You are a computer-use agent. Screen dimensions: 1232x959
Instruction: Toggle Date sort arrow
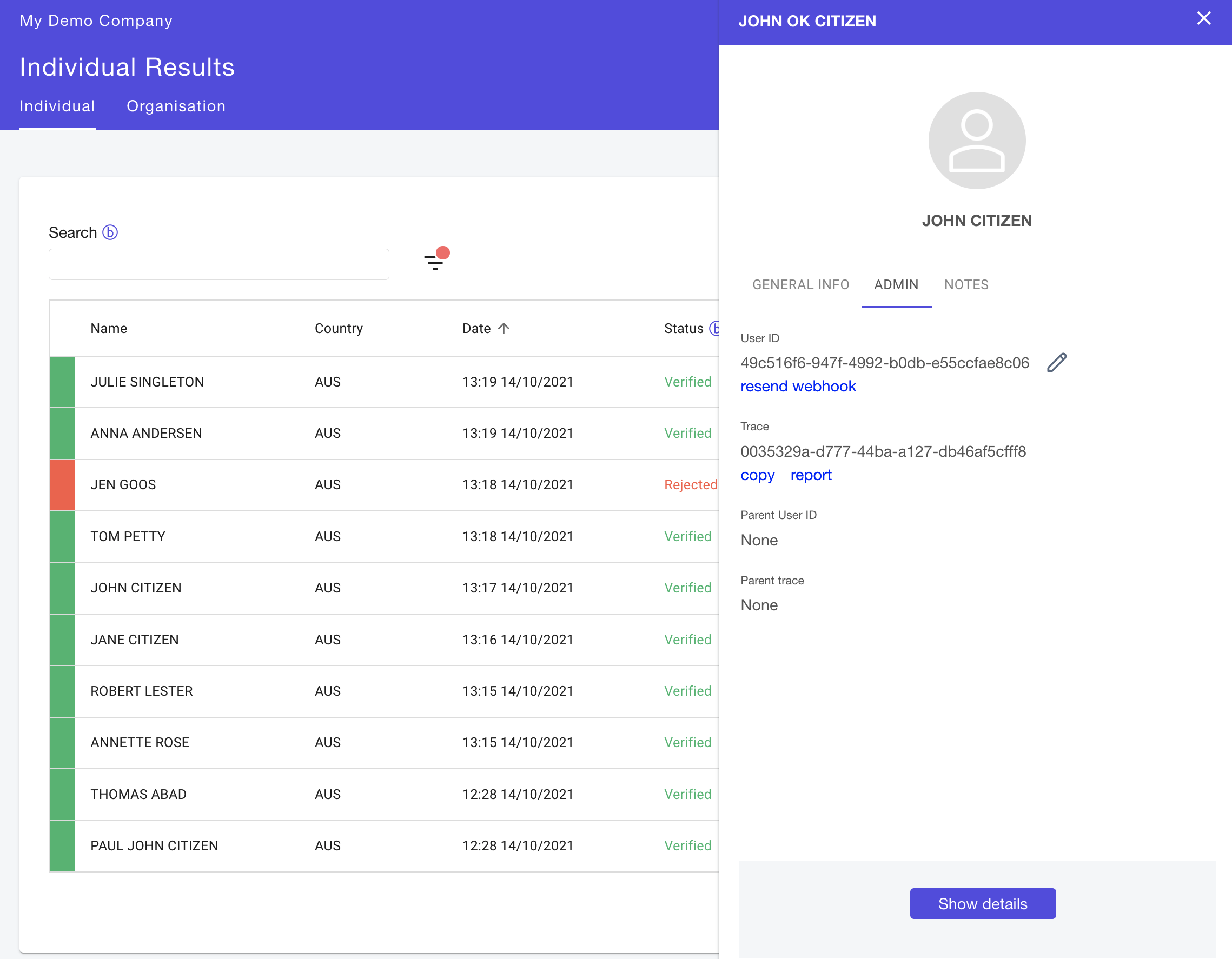pos(504,328)
